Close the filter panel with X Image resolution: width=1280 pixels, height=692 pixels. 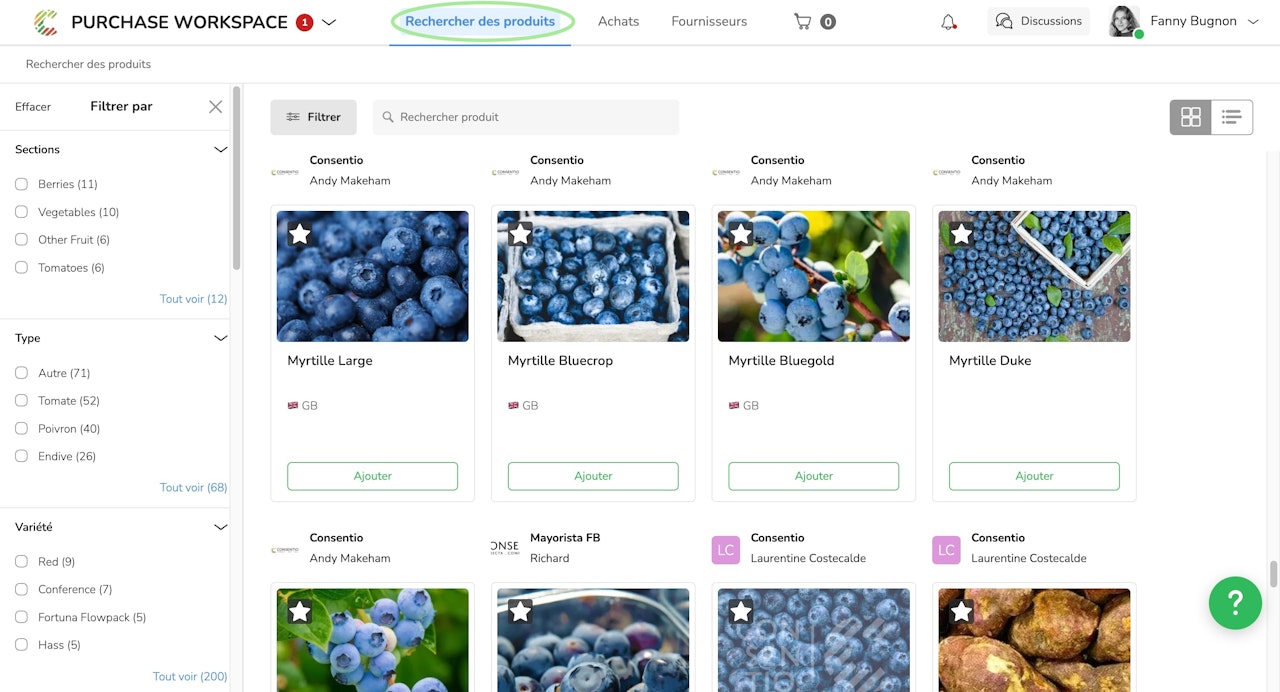(215, 106)
